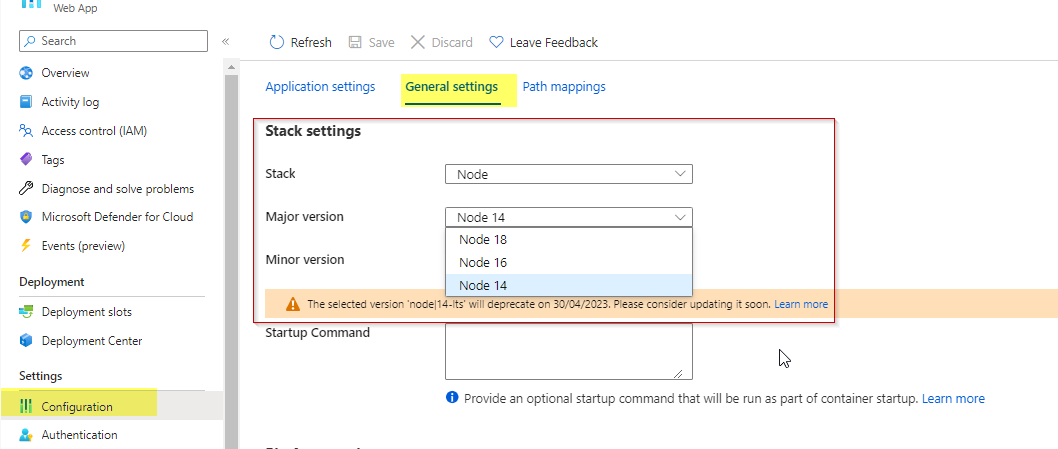
Task: Click the Settings section header
Action: point(40,375)
